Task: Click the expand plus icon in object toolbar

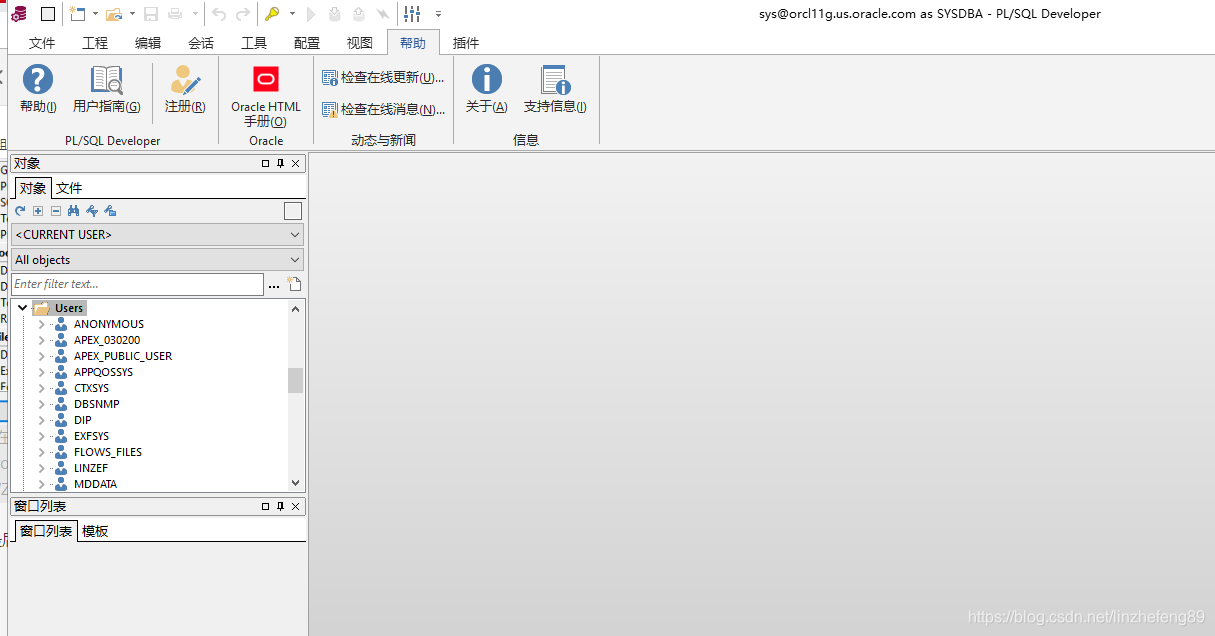Action: click(38, 211)
